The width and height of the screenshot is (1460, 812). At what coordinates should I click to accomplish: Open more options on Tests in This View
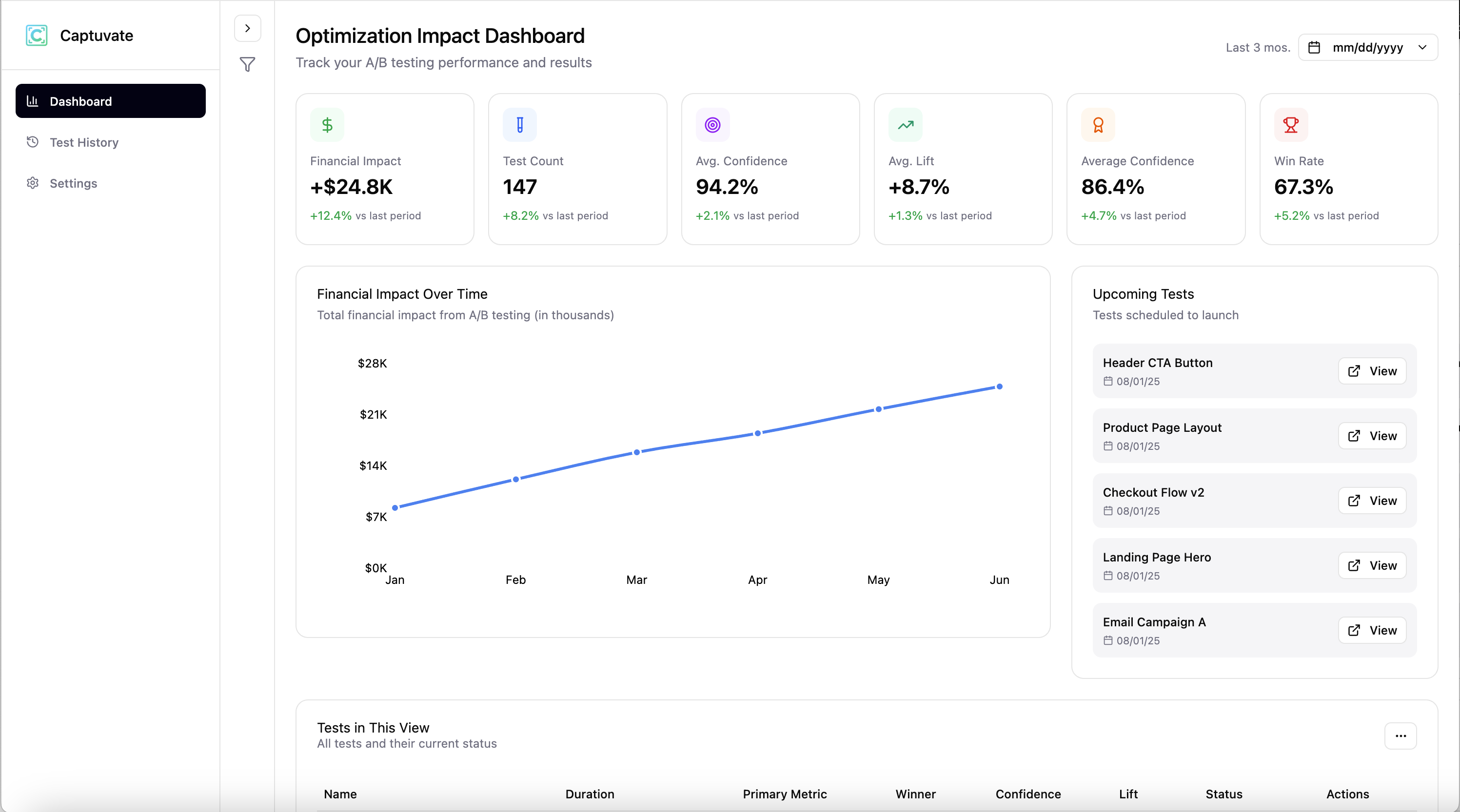tap(1401, 735)
